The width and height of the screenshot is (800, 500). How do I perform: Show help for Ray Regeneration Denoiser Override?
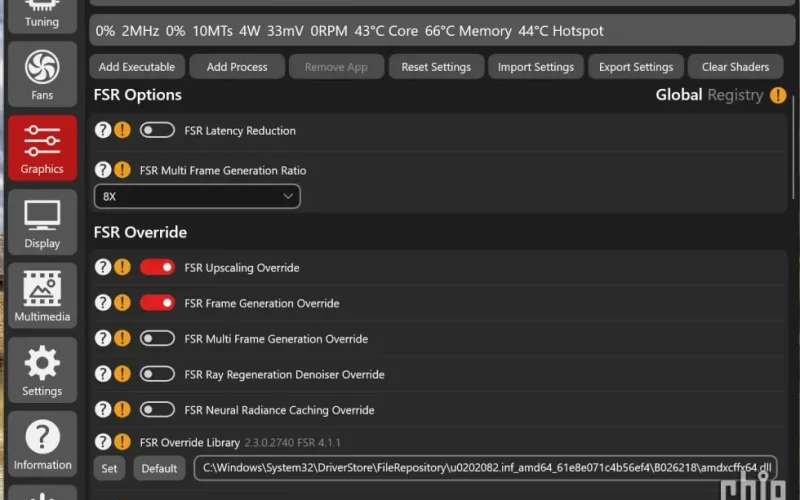103,374
